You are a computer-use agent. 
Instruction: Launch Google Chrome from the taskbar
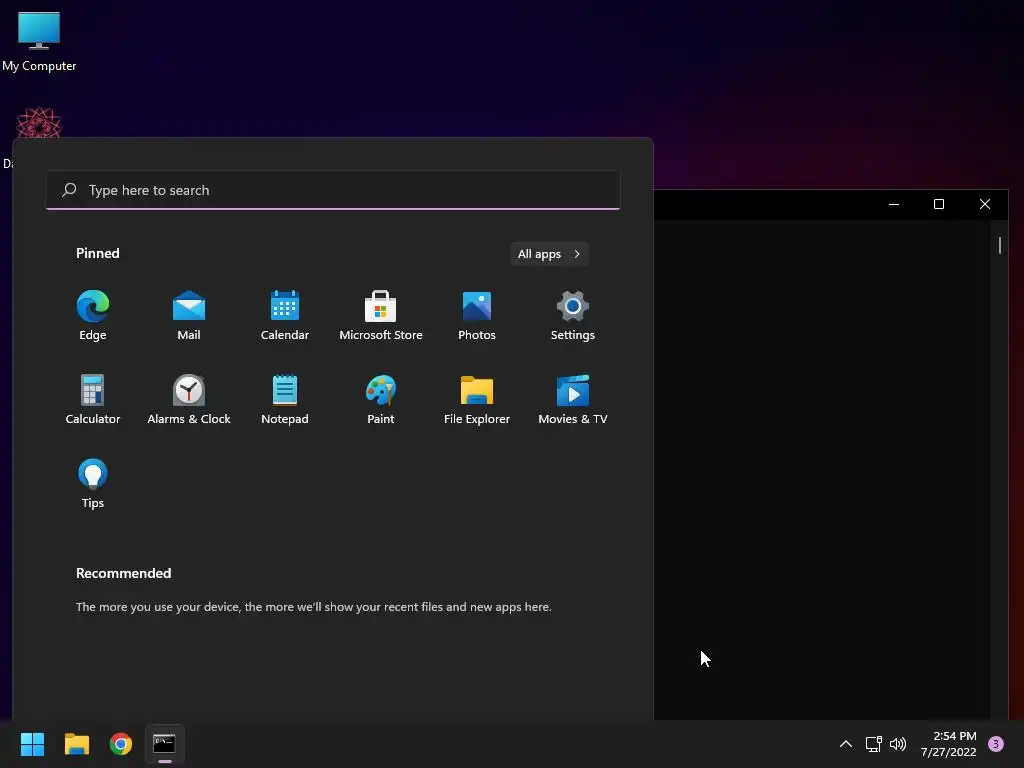tap(121, 744)
